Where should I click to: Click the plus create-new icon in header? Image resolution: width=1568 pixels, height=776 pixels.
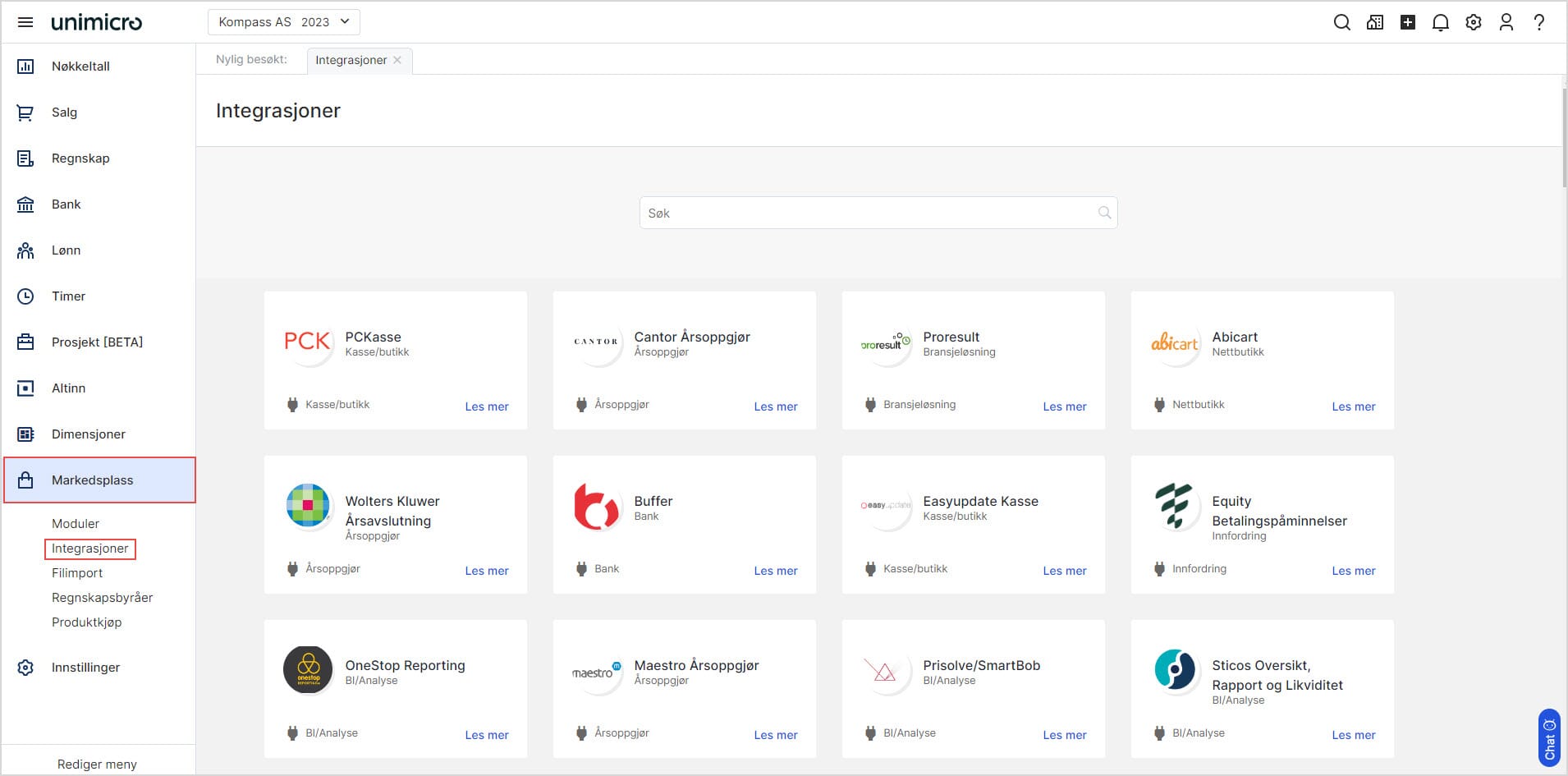pyautogui.click(x=1407, y=22)
